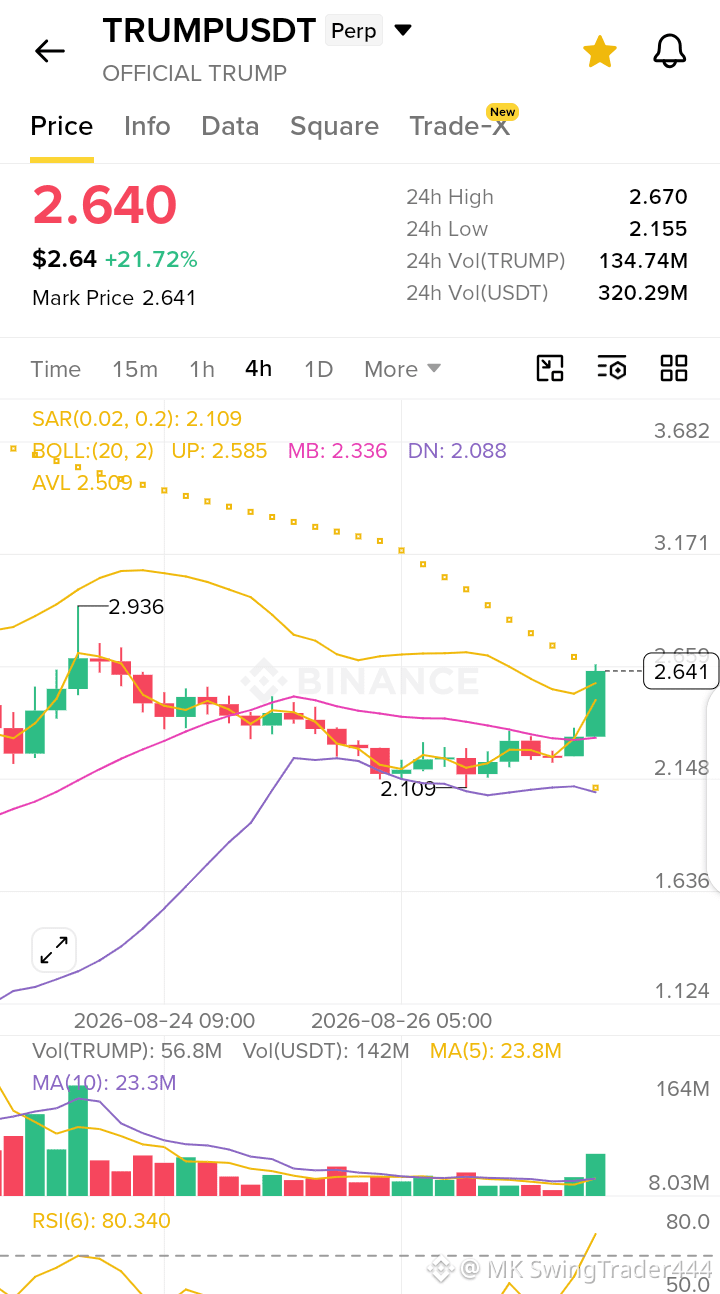Click the 2026-08-26 05:00 date label

pyautogui.click(x=401, y=1021)
